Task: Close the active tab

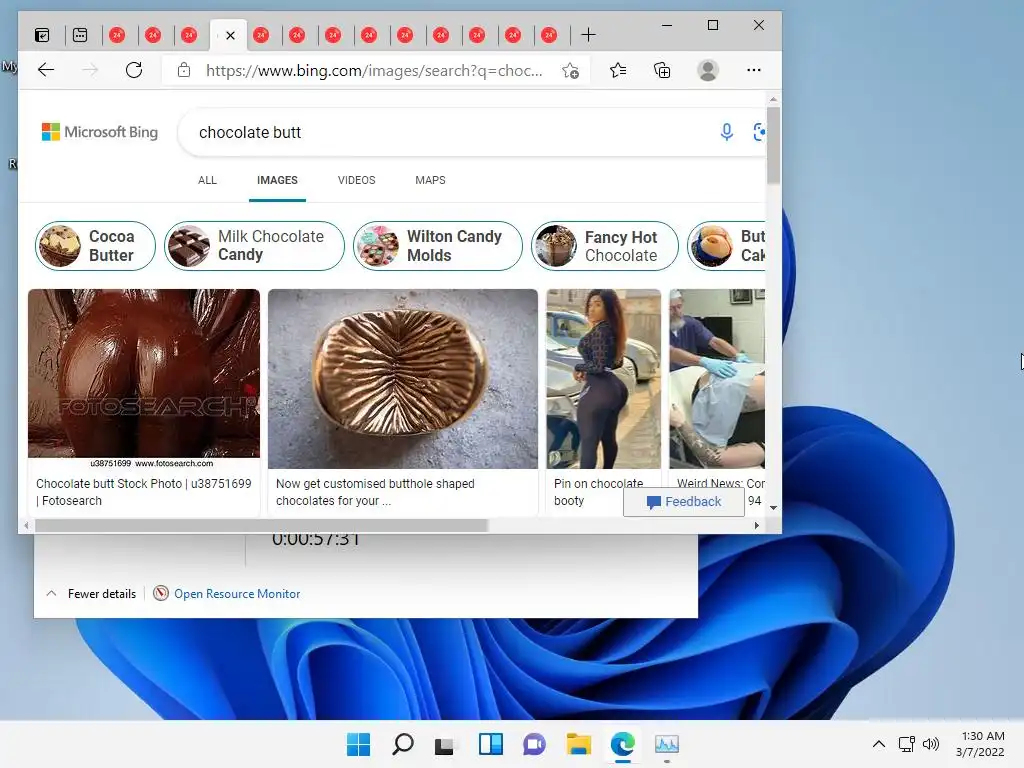Action: tap(230, 35)
